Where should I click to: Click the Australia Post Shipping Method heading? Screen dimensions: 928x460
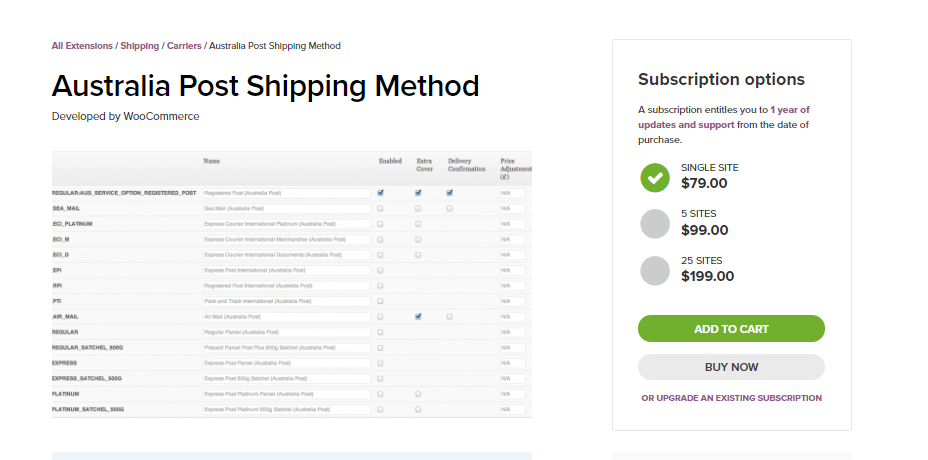coord(265,86)
